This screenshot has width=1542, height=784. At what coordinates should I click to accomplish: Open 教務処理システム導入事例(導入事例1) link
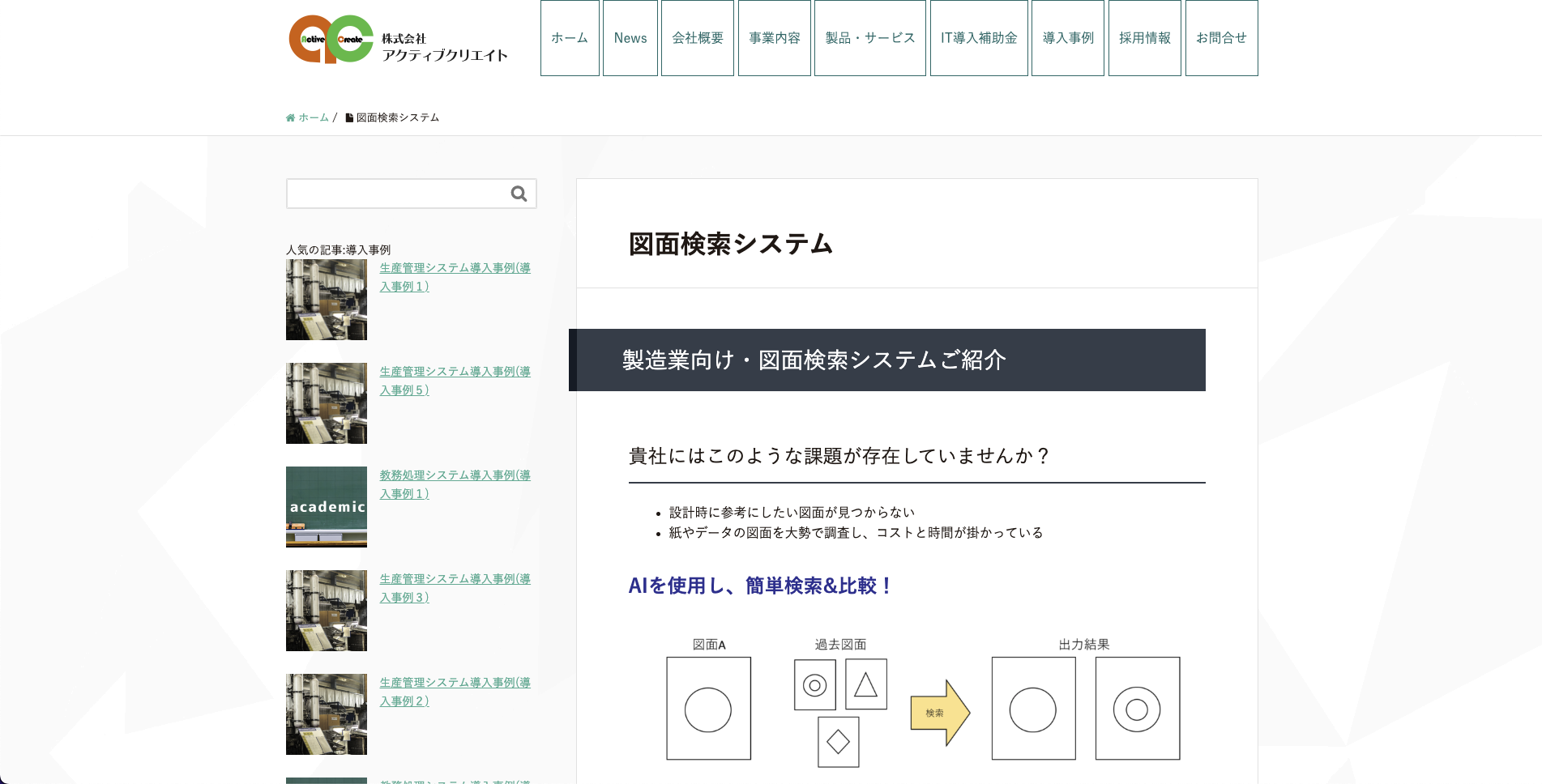(455, 484)
